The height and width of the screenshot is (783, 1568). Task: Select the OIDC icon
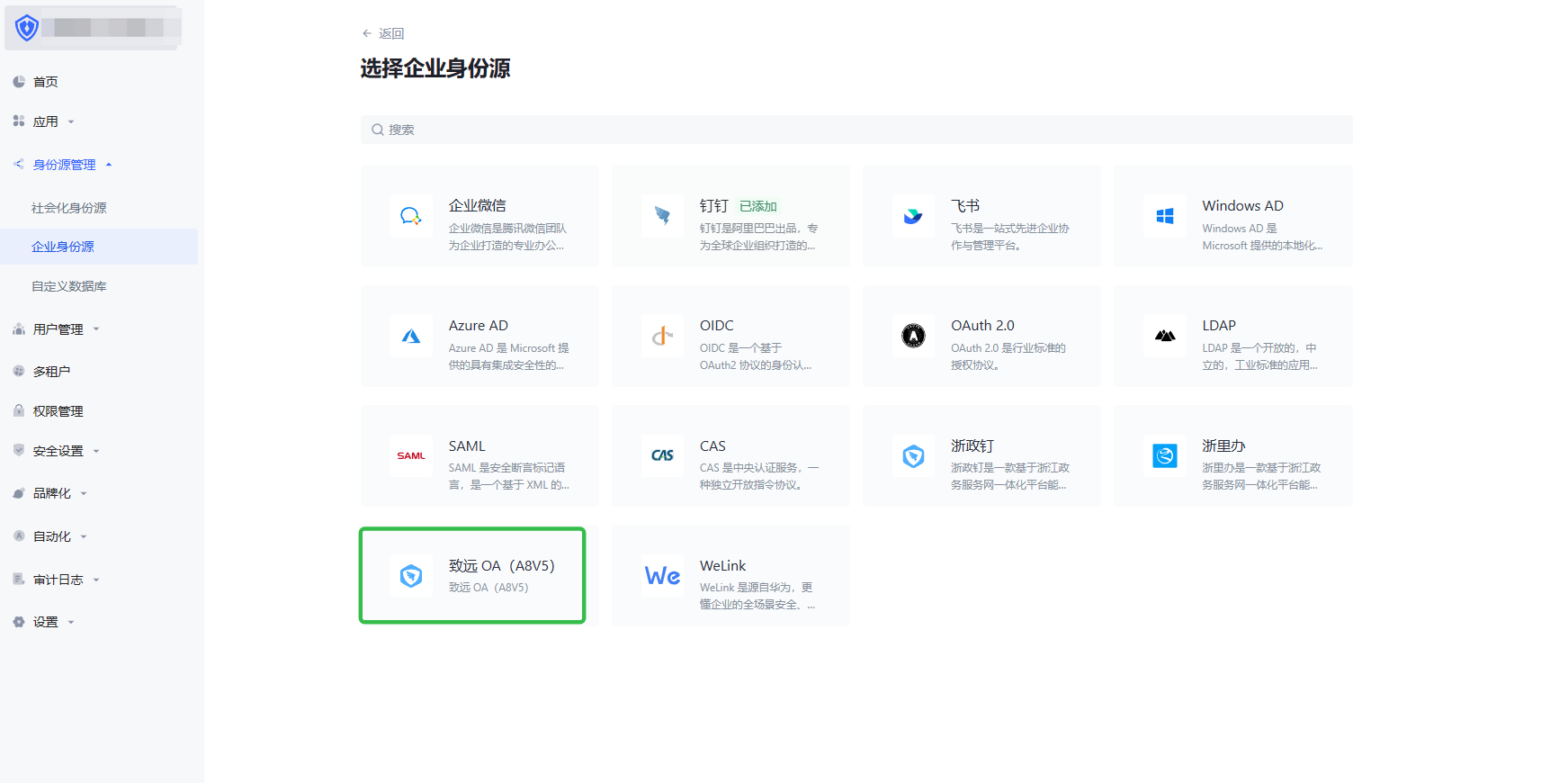pos(662,337)
